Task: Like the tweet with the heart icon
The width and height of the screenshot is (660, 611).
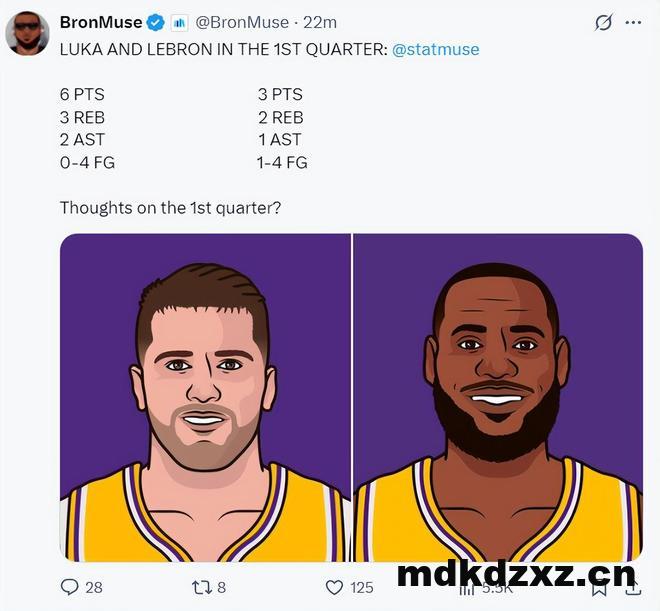Action: (x=335, y=587)
